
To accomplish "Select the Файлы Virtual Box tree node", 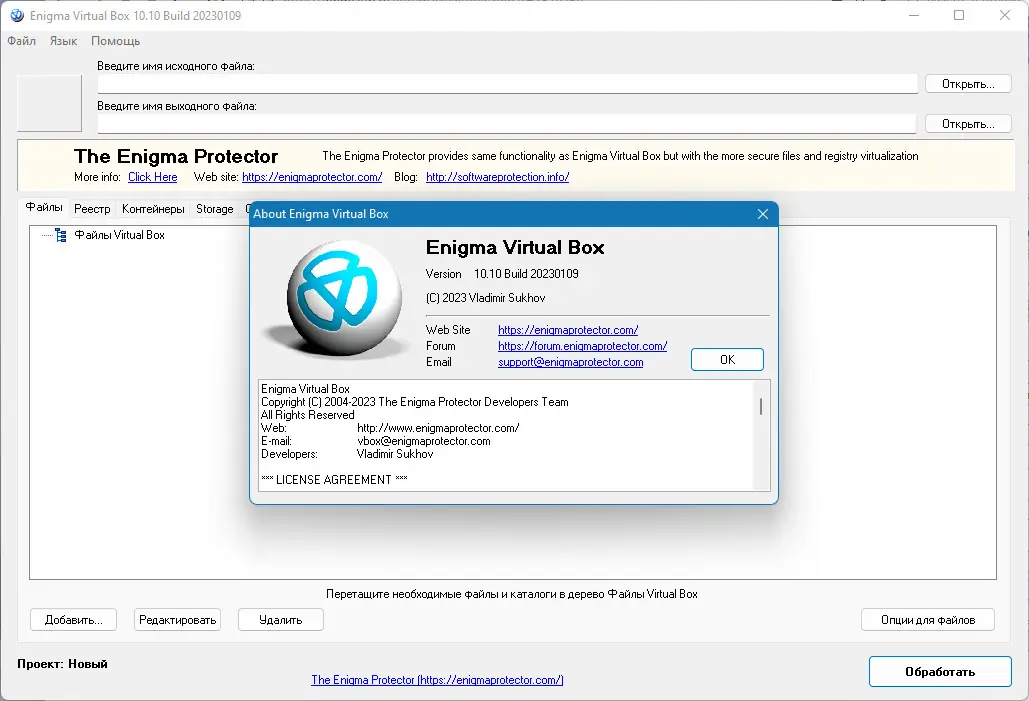I will [x=119, y=235].
